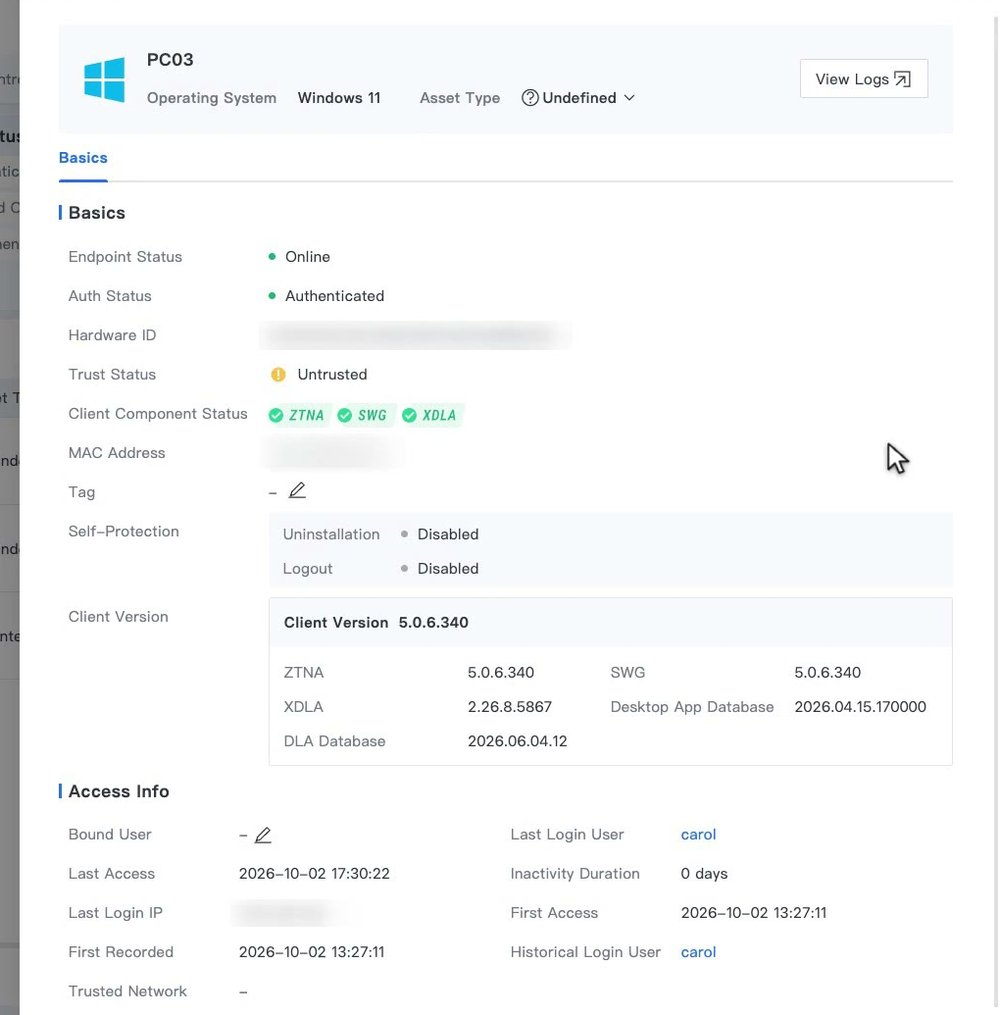The width and height of the screenshot is (1000, 1015).
Task: Click the Windows logo icon for PC03
Action: [x=104, y=80]
